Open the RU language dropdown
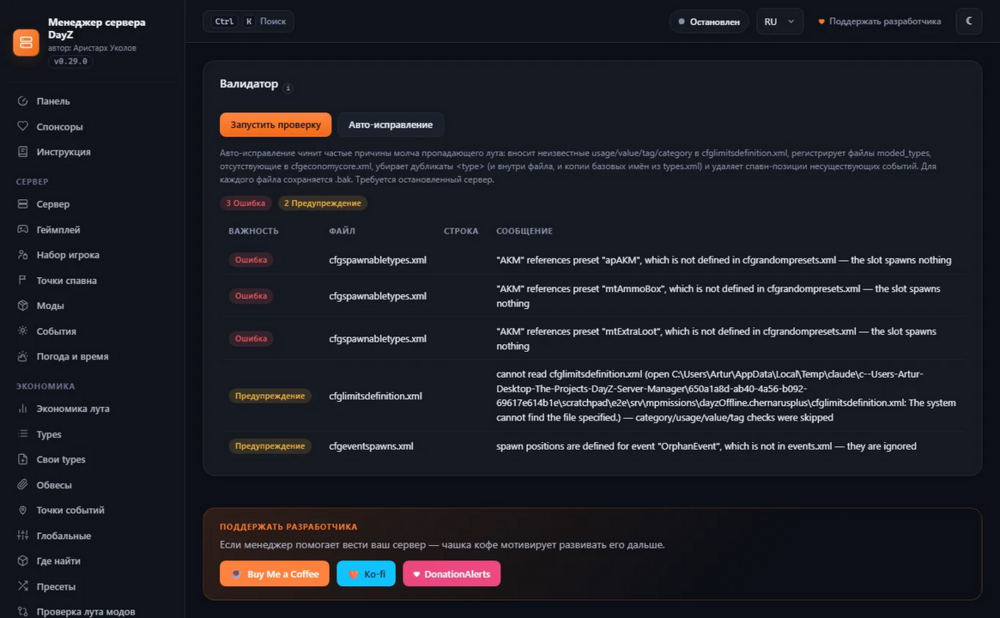 (x=779, y=22)
